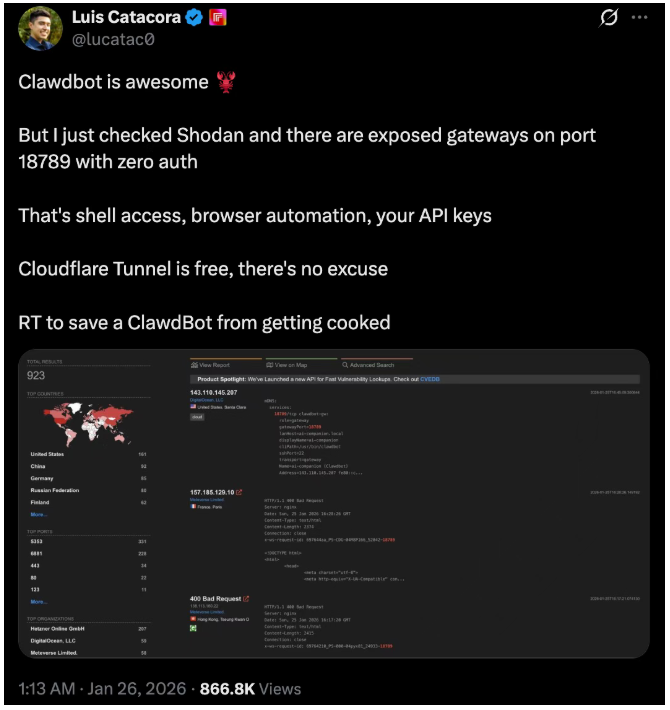This screenshot has width=670, height=710.
Task: Click the affiliate badge beside the verified checkmark
Action: (x=217, y=18)
